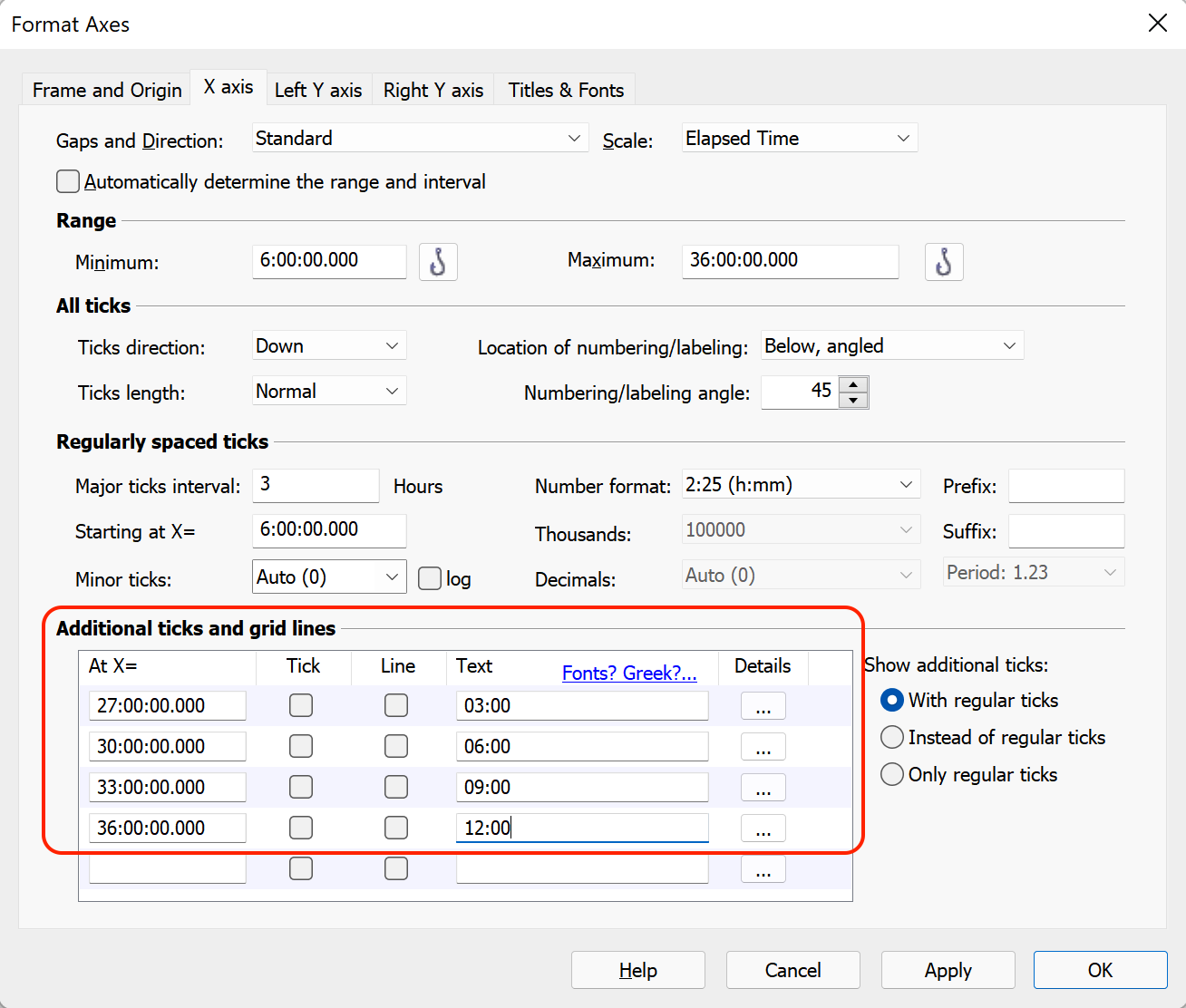Toggle the log checkbox

coord(430,578)
